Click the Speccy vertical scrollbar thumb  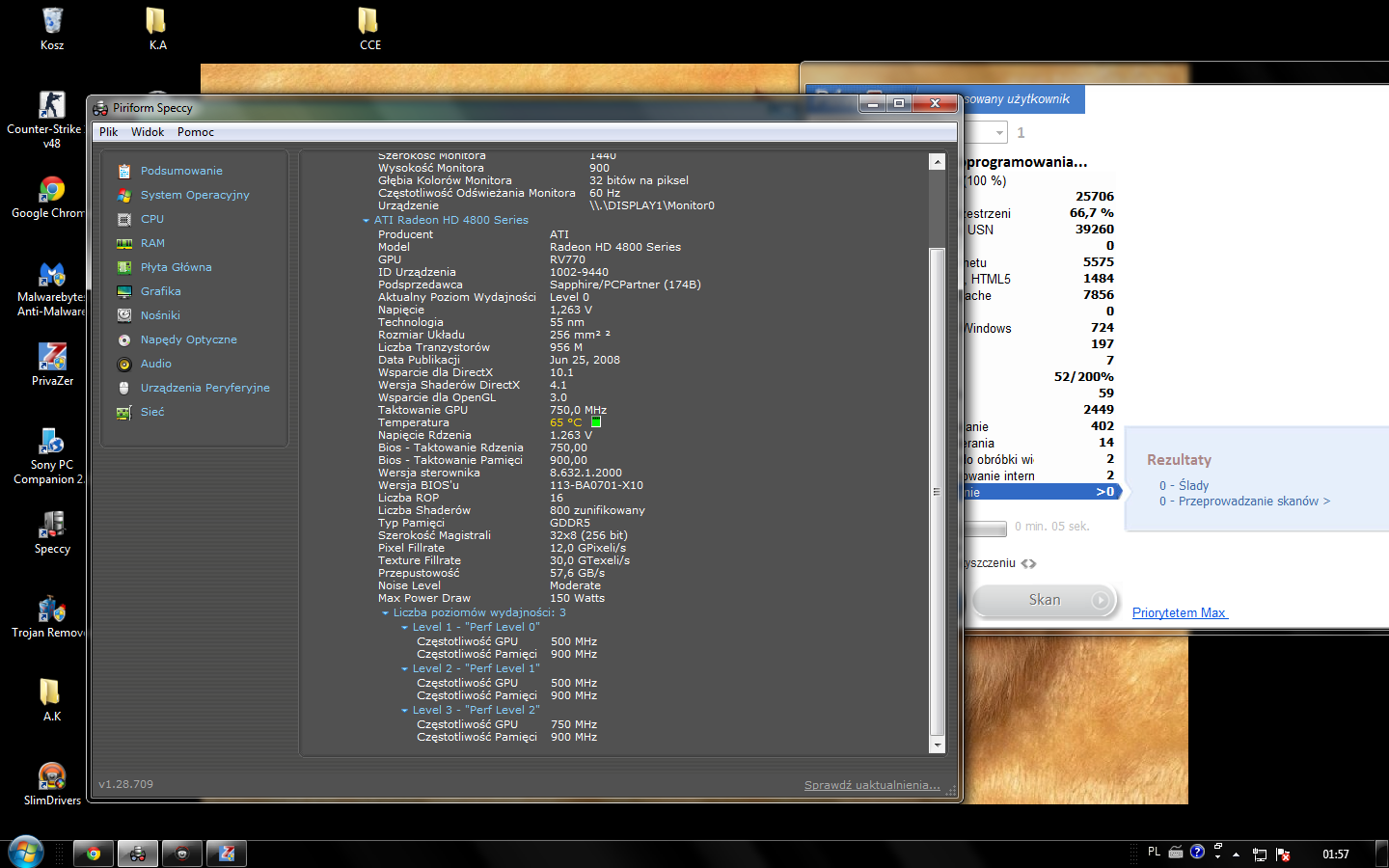click(937, 492)
